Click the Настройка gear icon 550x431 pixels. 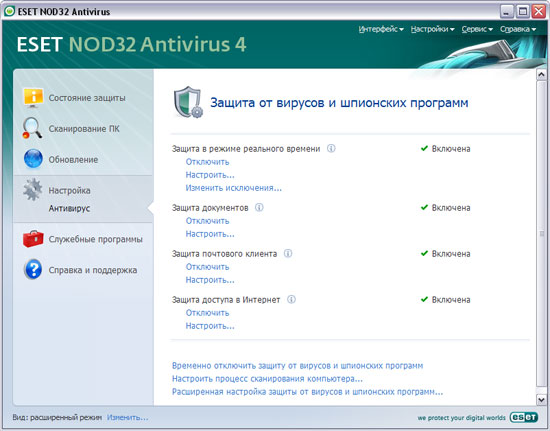click(33, 189)
